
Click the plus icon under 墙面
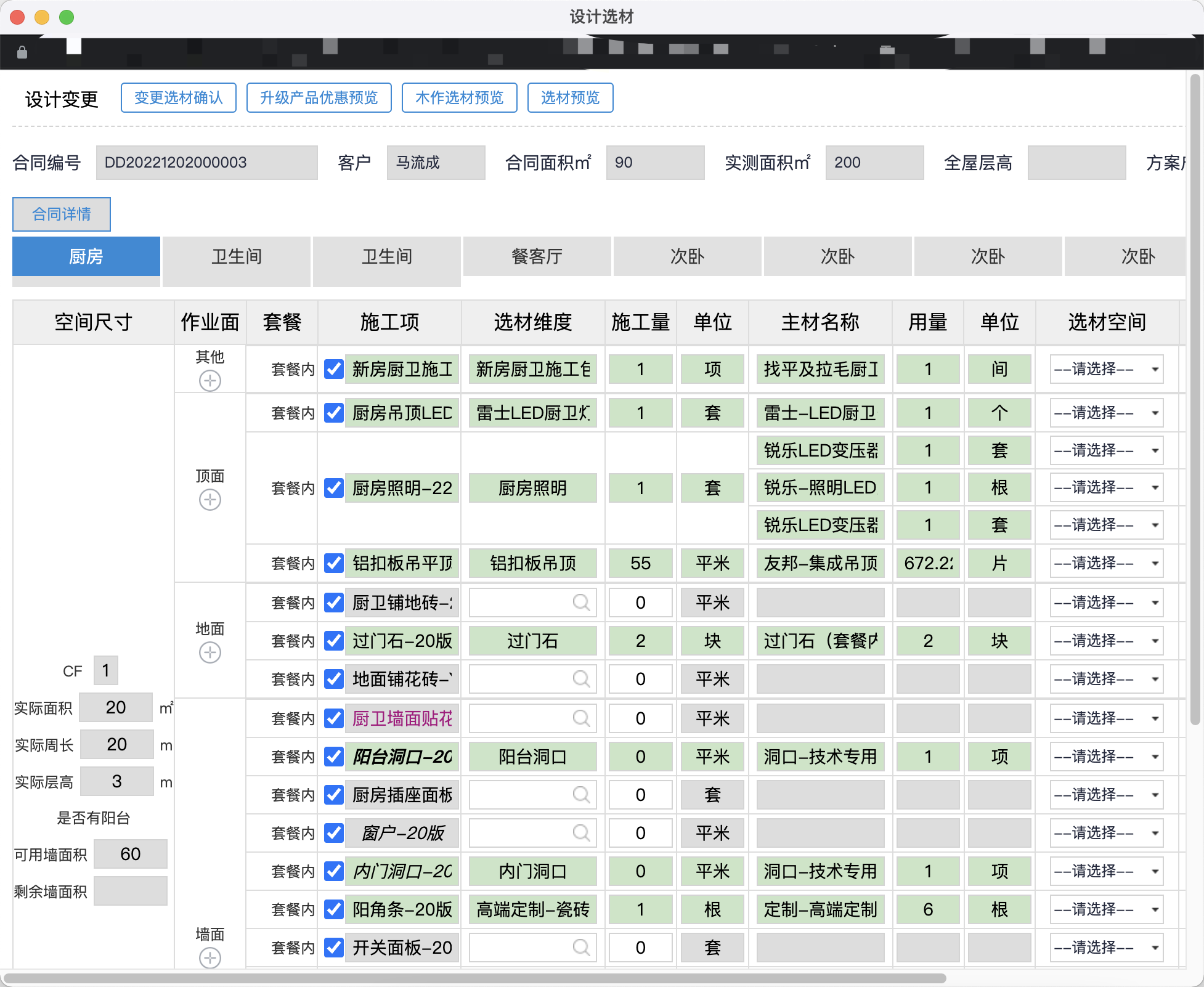coord(210,958)
